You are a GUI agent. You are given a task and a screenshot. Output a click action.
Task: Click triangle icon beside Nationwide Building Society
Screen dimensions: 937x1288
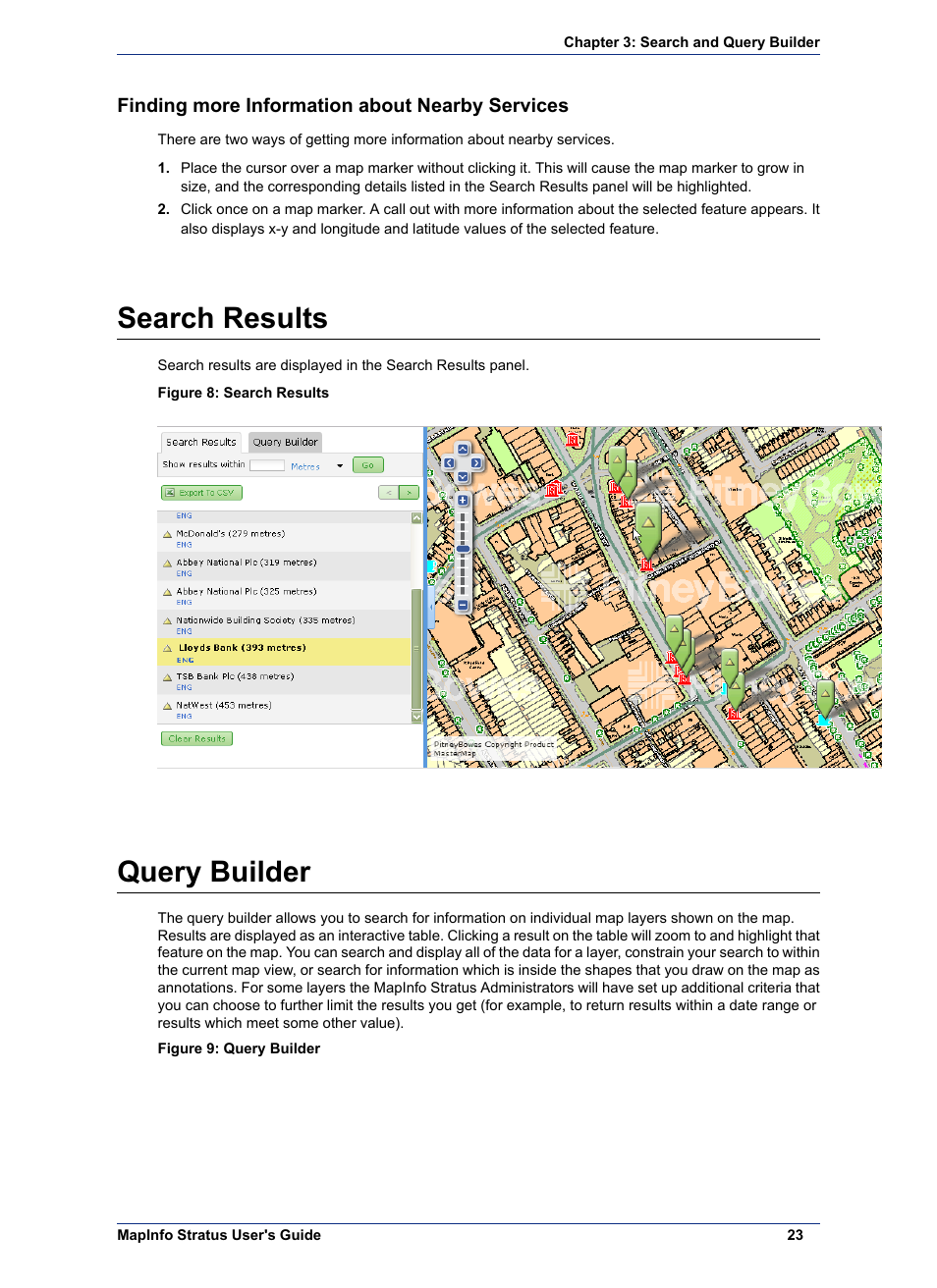pos(167,621)
